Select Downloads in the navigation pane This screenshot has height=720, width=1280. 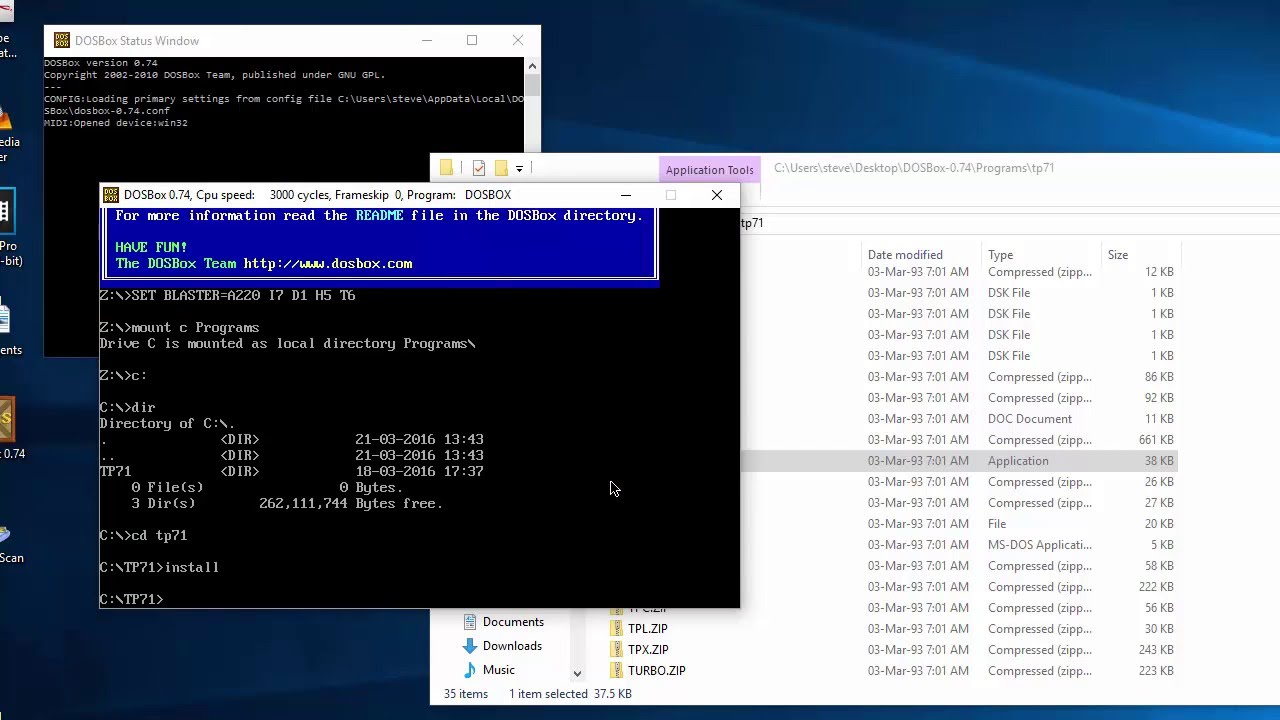click(x=512, y=646)
